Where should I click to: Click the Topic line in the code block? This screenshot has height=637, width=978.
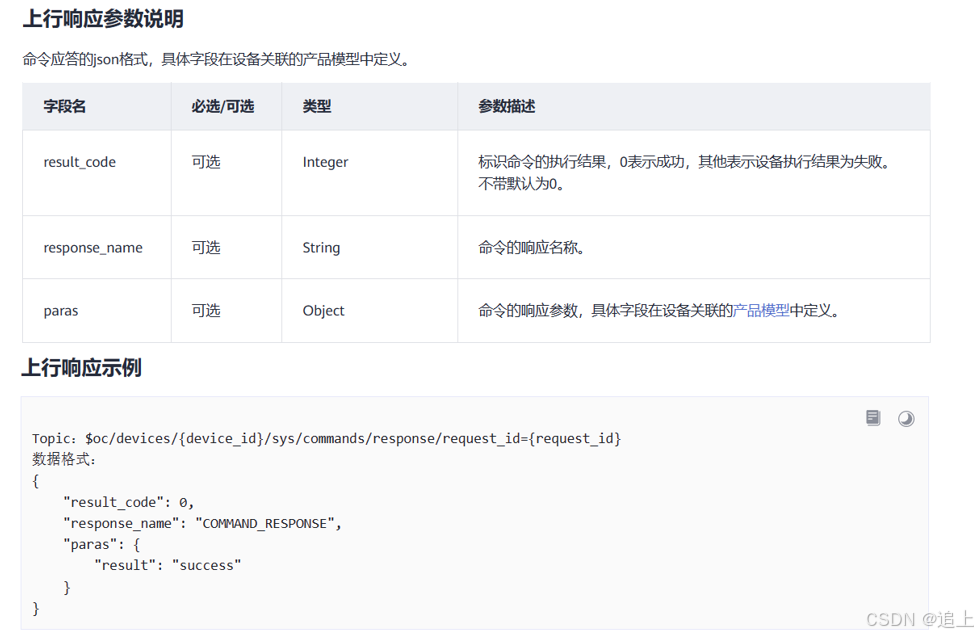tap(327, 439)
